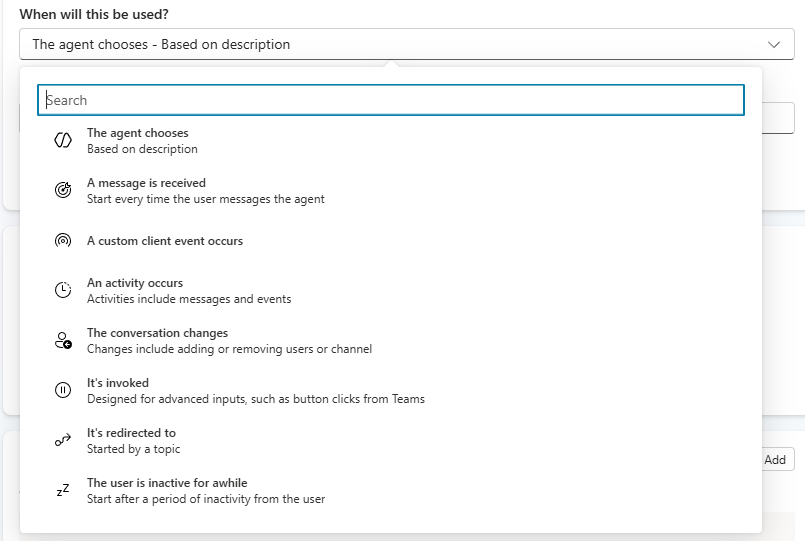Select 'The conversation changes' option
Screen dimensions: 805x541
[391, 341]
